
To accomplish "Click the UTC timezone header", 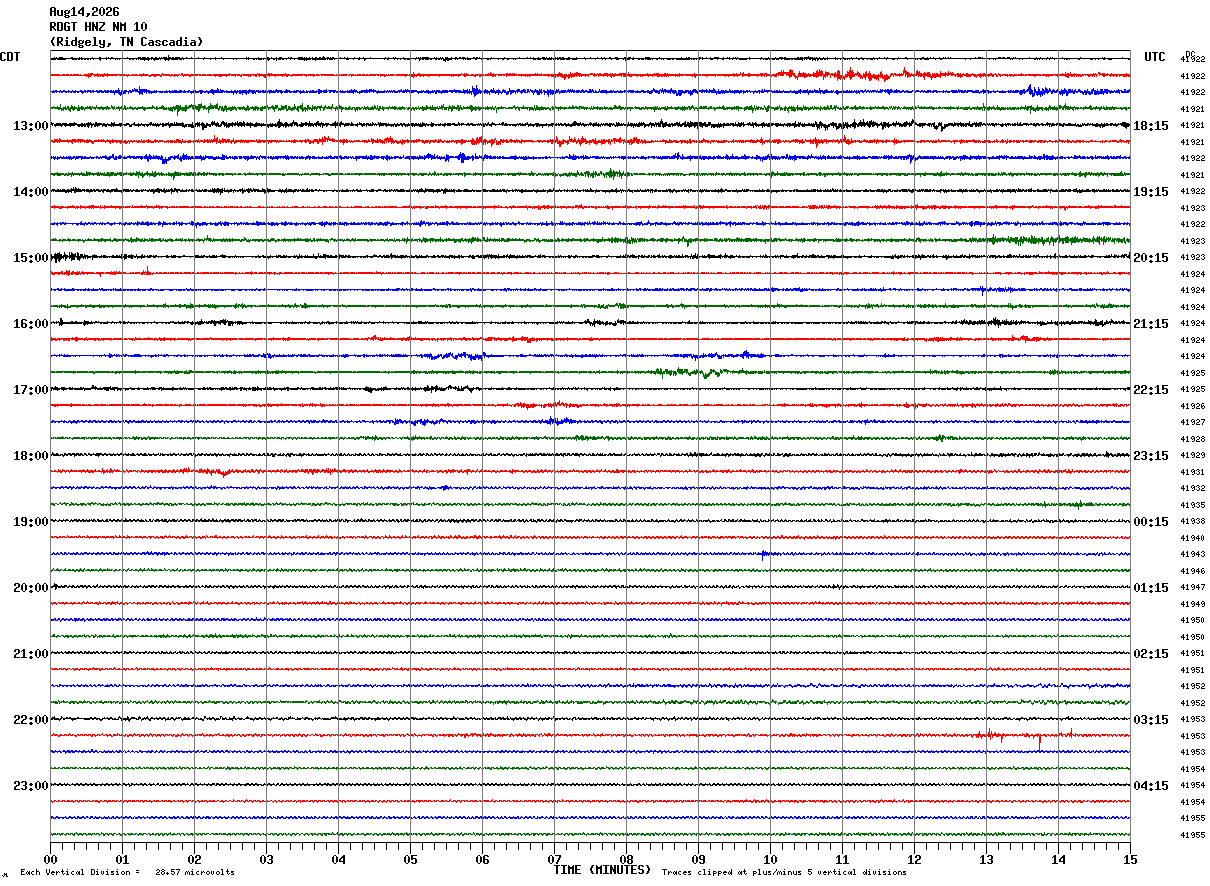I will (x=1155, y=57).
